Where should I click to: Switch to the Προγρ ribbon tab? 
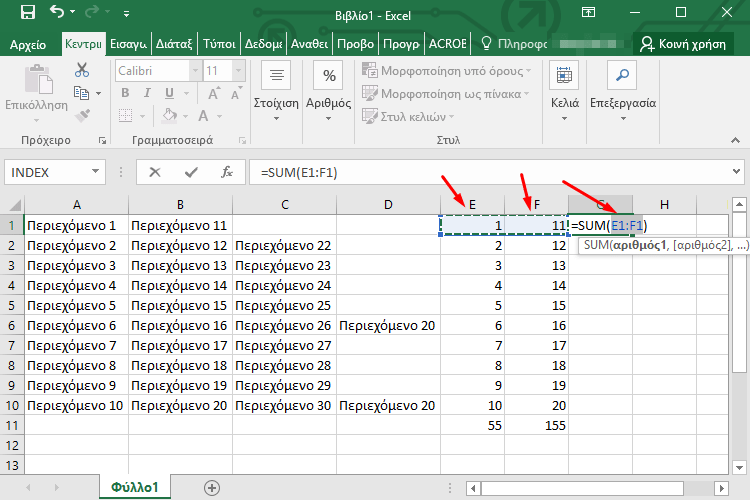click(401, 44)
